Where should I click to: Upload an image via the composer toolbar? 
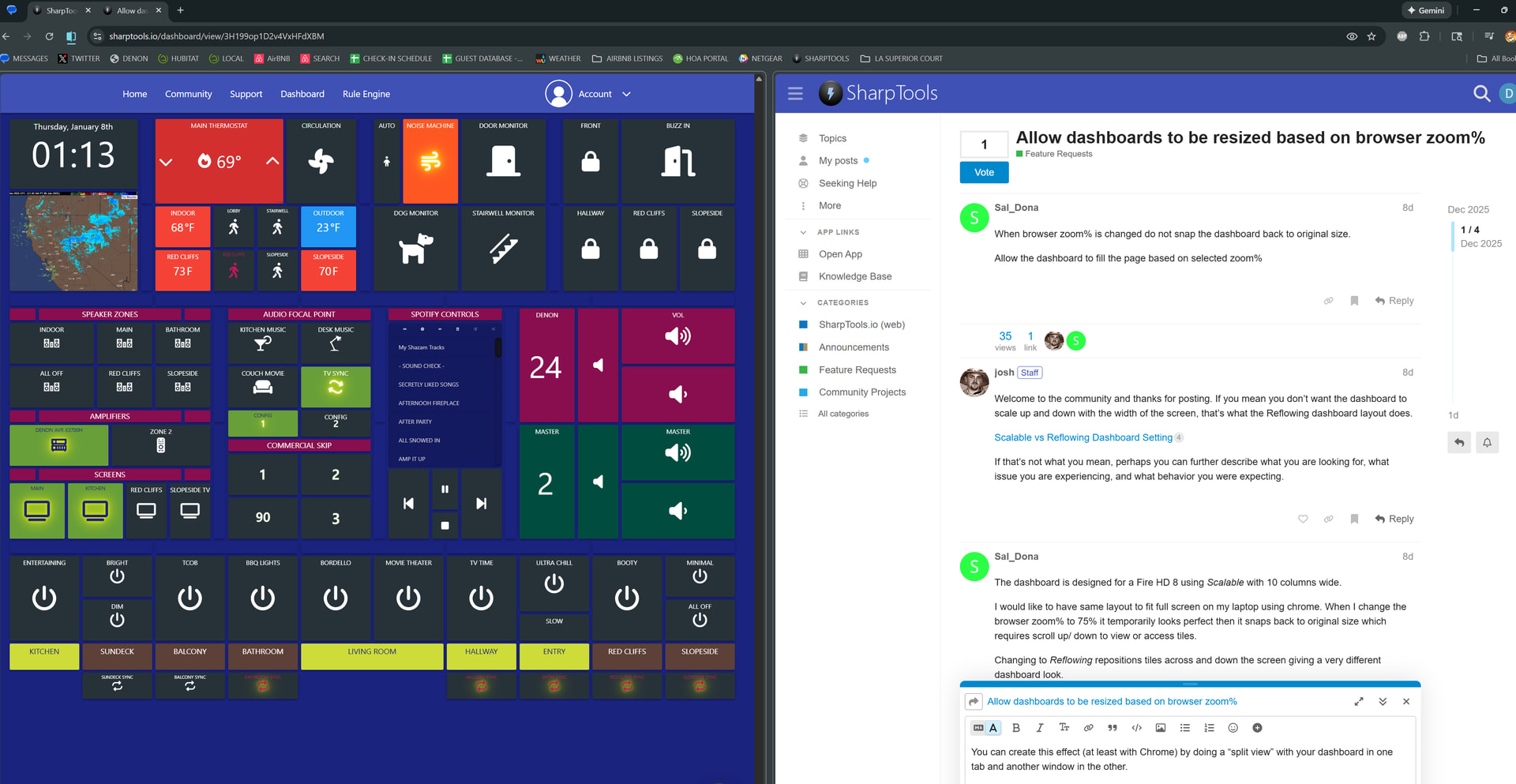(1160, 728)
